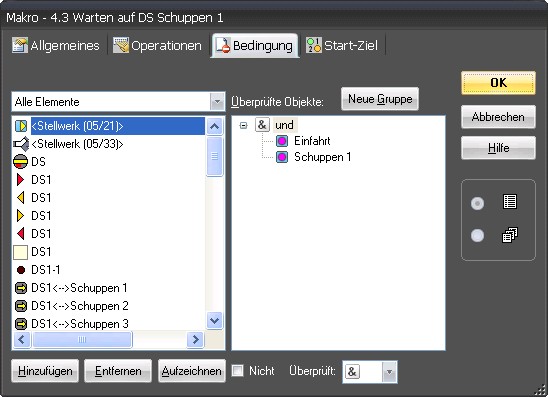Click the Hinzufügen button

tap(45, 371)
